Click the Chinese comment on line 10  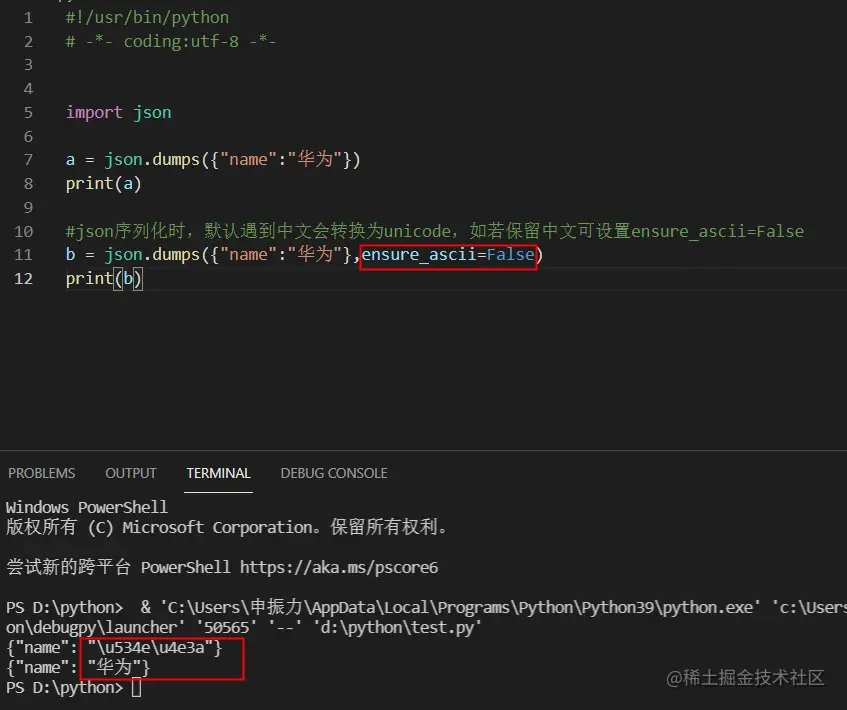coord(435,231)
